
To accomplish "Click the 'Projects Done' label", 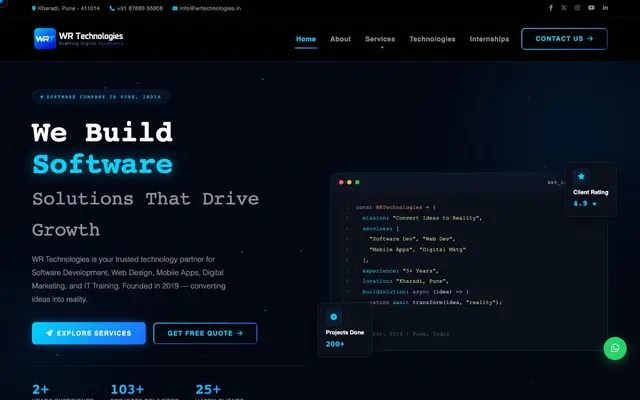I will (x=344, y=332).
